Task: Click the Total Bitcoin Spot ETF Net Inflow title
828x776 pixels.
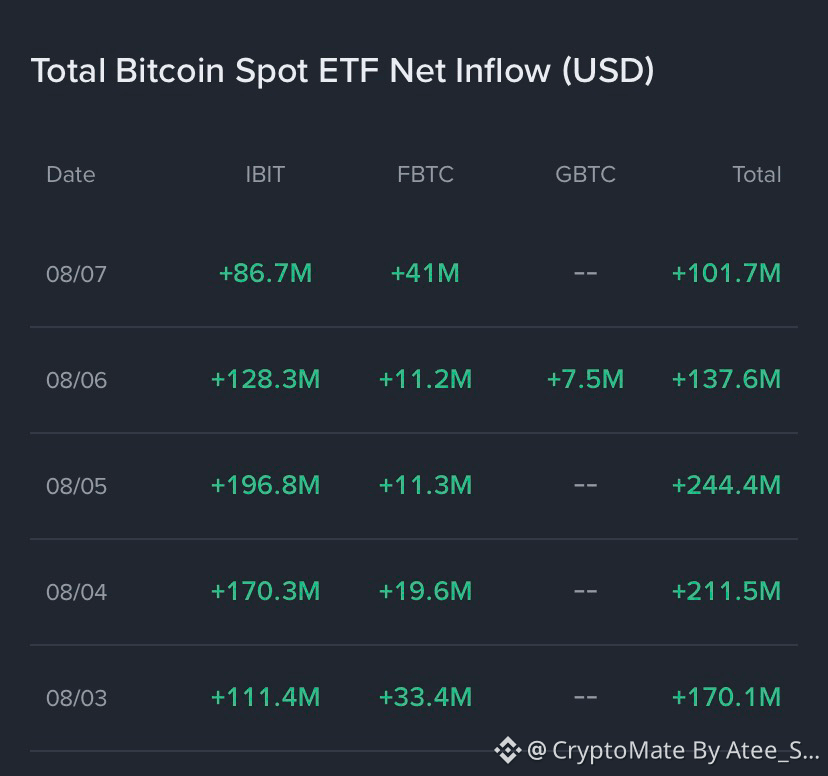Action: pos(343,71)
